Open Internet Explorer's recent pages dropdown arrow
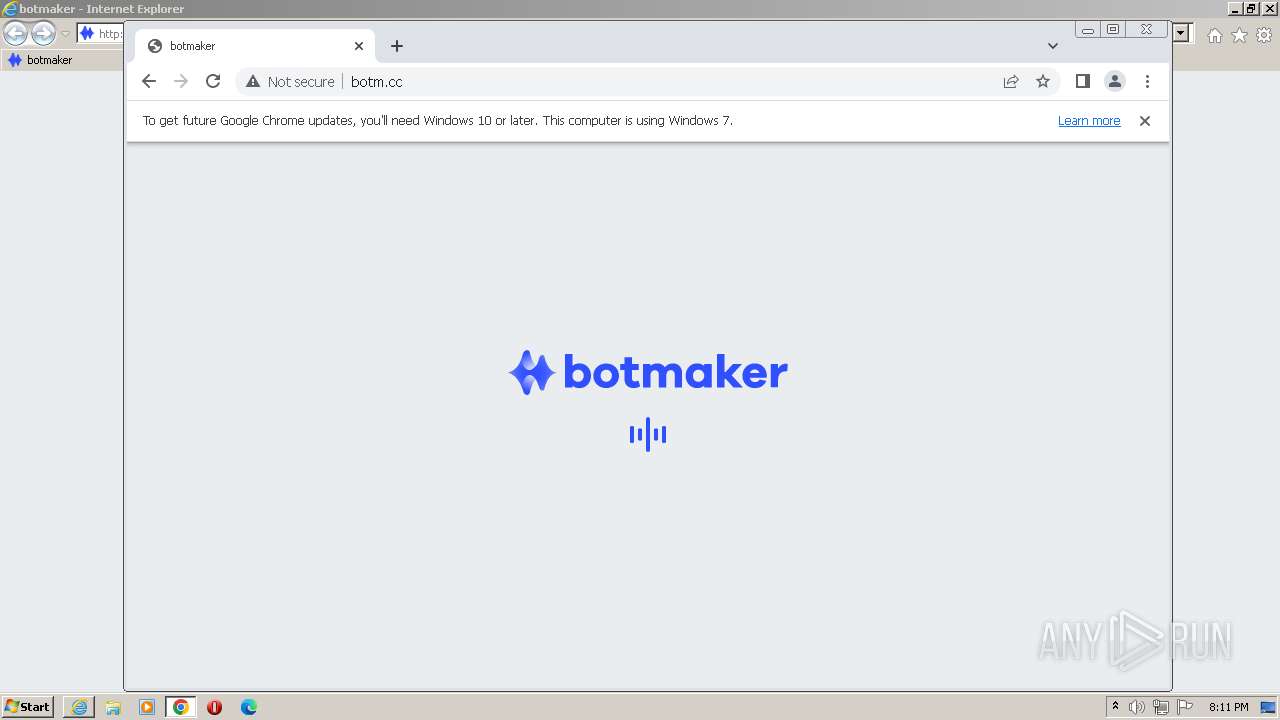1280x720 pixels. tap(65, 34)
